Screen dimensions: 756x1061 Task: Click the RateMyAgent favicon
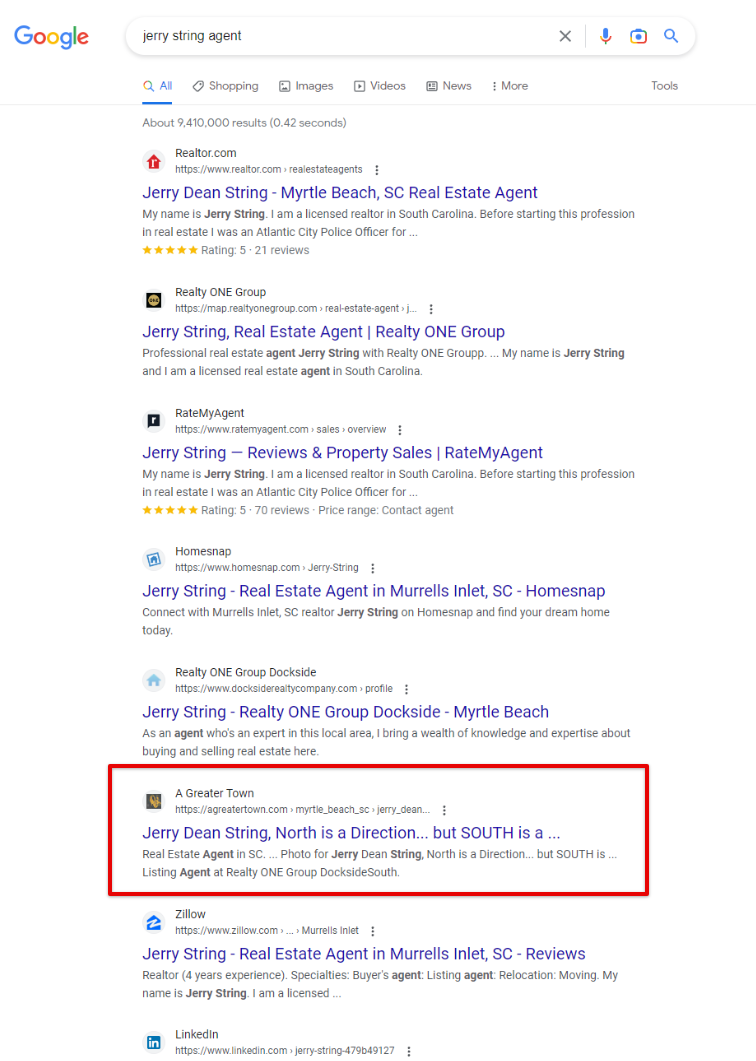[x=154, y=421]
